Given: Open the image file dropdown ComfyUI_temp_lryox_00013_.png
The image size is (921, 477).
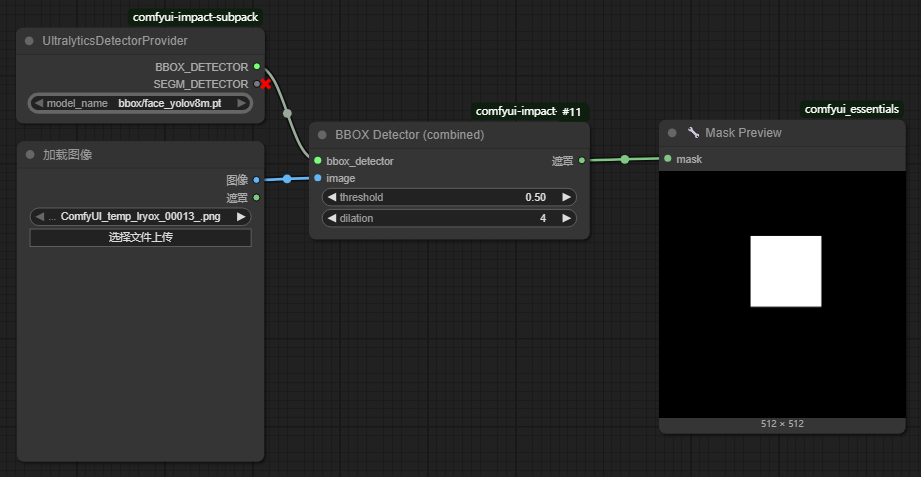Looking at the screenshot, I should [140, 216].
